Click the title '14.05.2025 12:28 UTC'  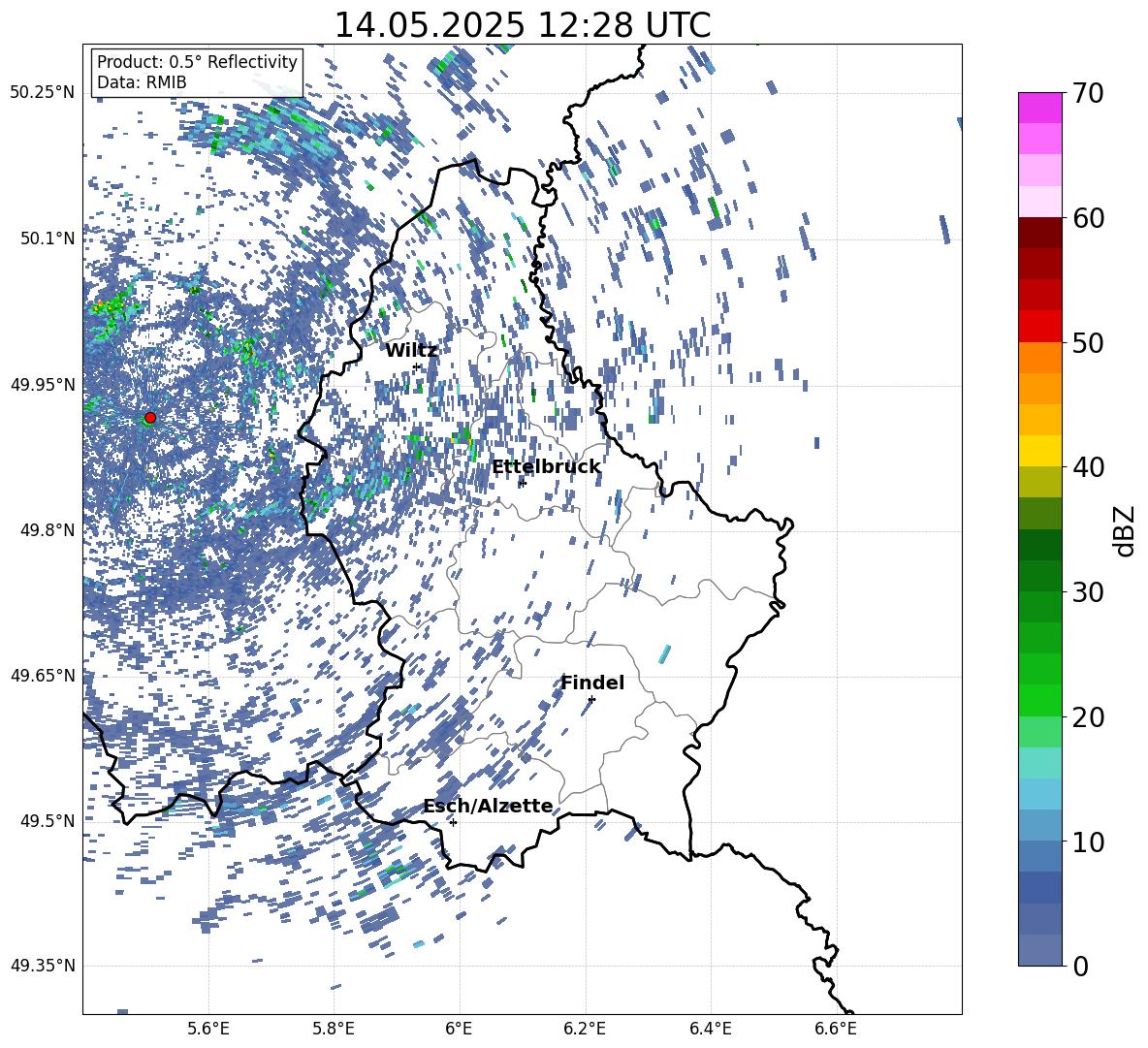[x=522, y=25]
